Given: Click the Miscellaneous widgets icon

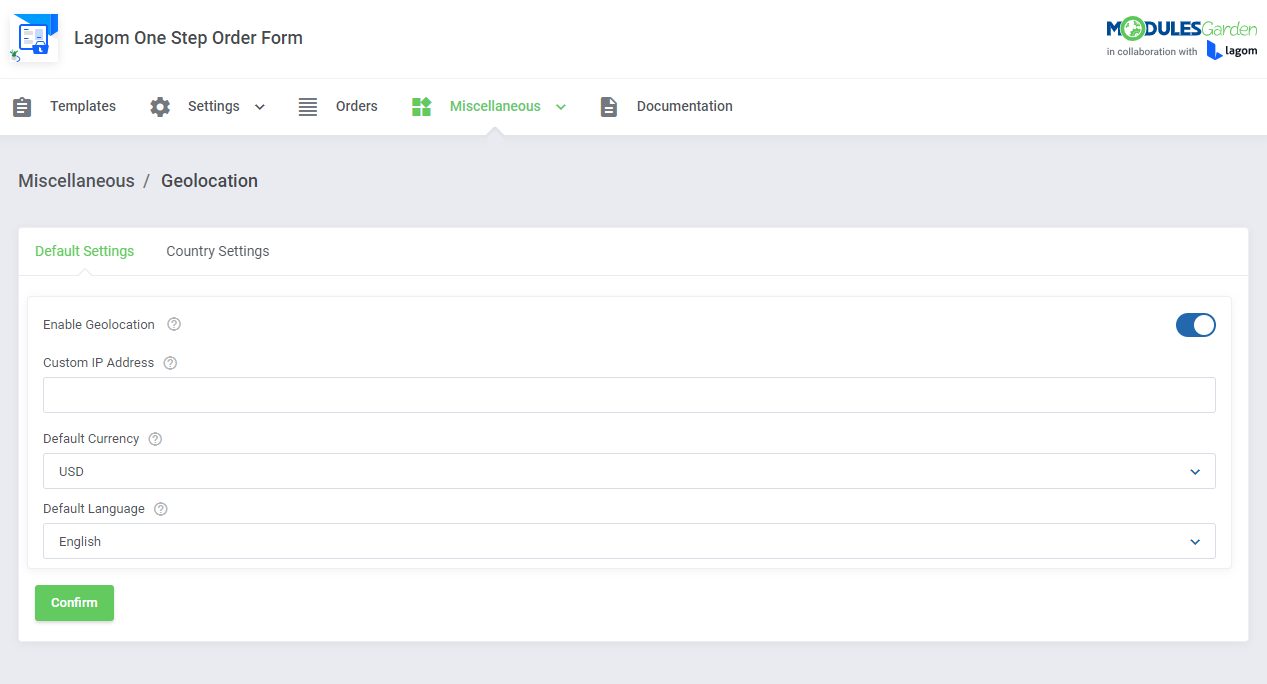Looking at the screenshot, I should (x=421, y=107).
